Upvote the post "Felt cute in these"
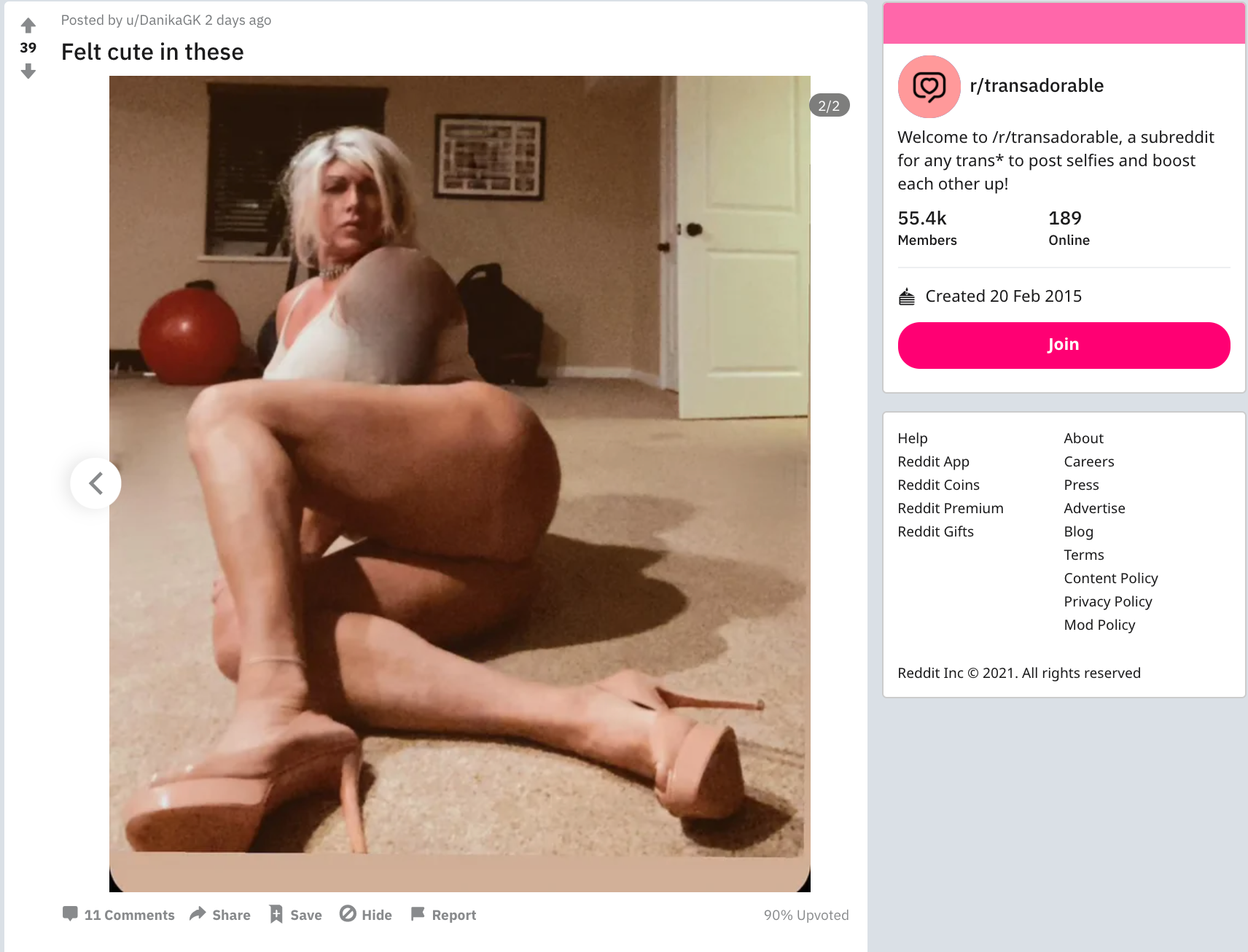The image size is (1248, 952). pos(28,26)
